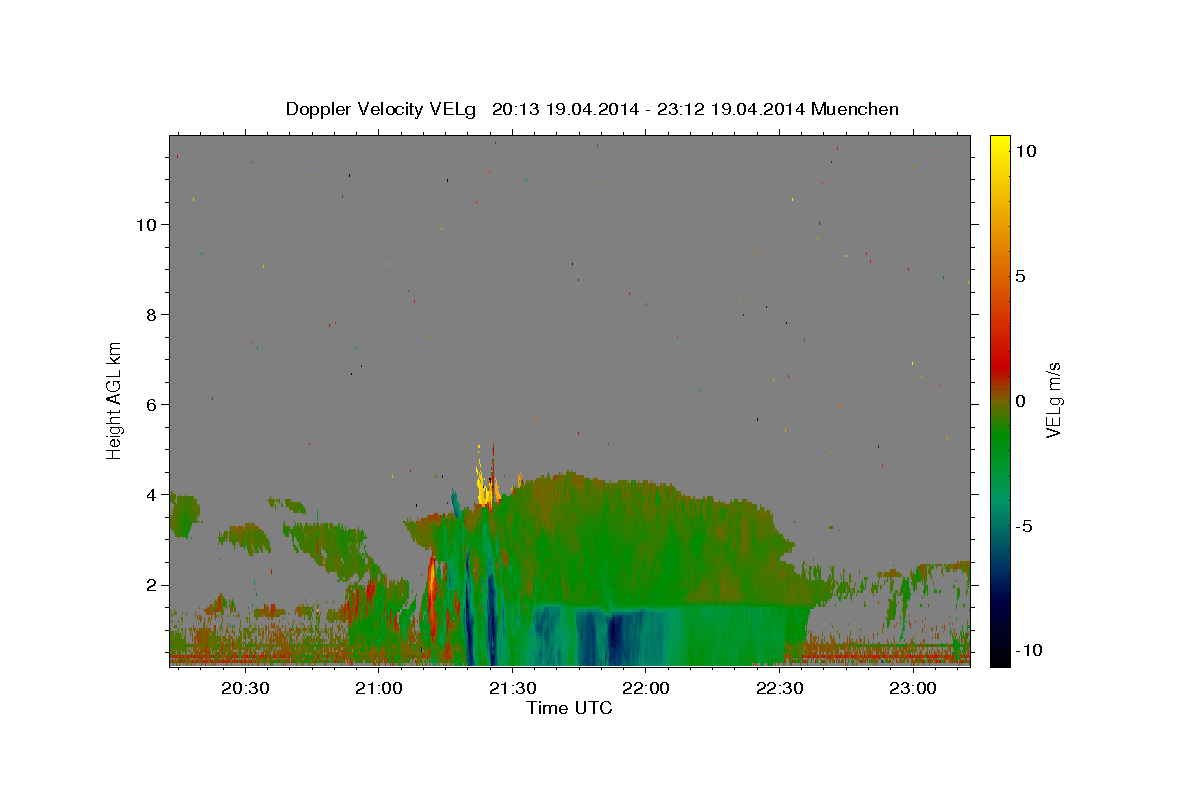
Task: Click the colorbar value 0 label
Action: [x=1021, y=401]
